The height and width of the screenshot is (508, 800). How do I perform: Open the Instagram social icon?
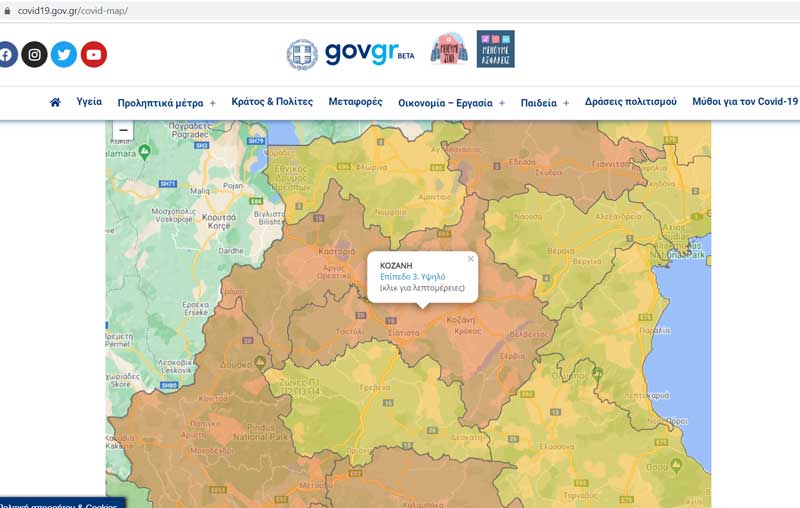click(34, 55)
